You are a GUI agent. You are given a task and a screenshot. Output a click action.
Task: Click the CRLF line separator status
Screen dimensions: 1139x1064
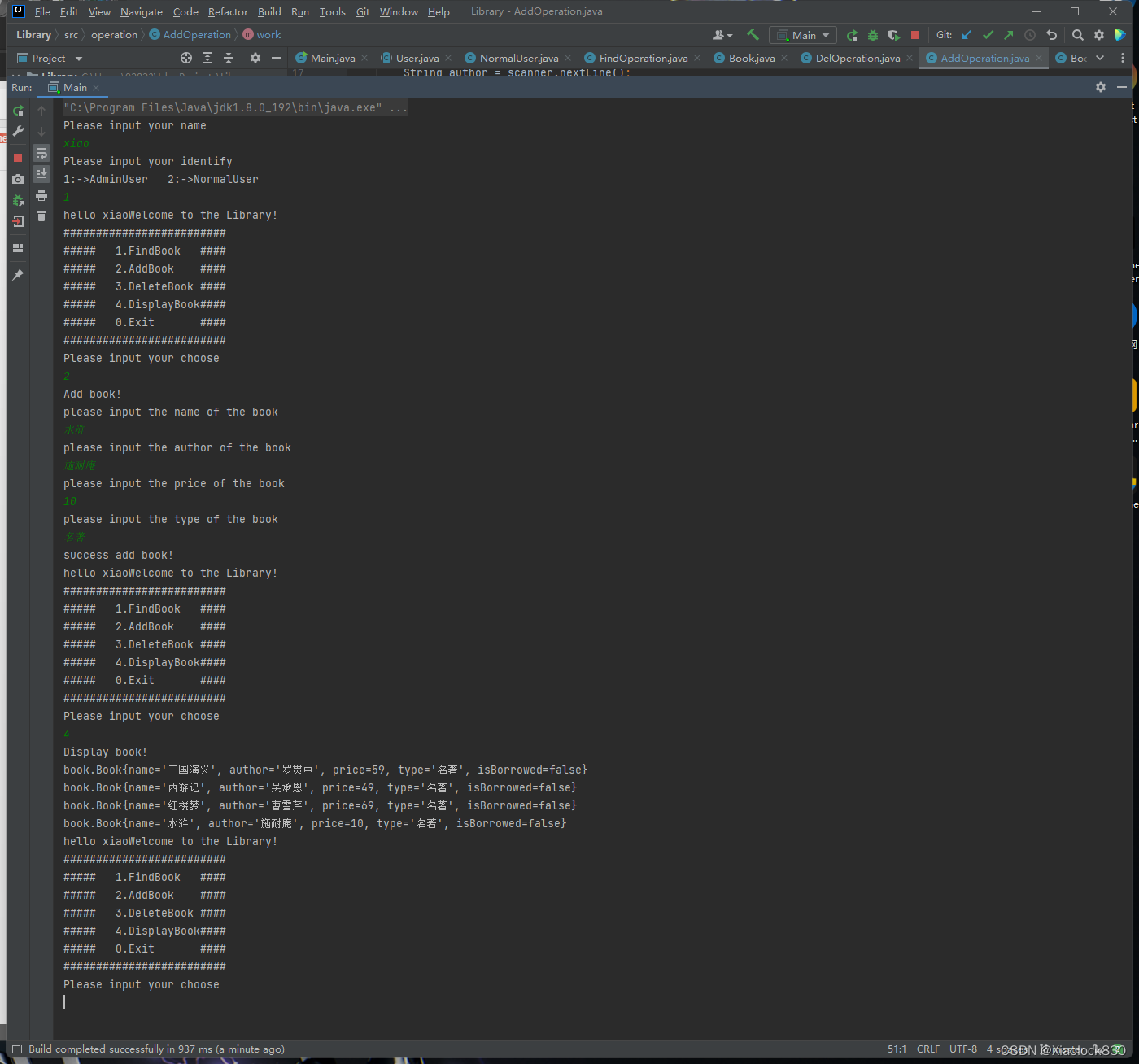point(928,1049)
